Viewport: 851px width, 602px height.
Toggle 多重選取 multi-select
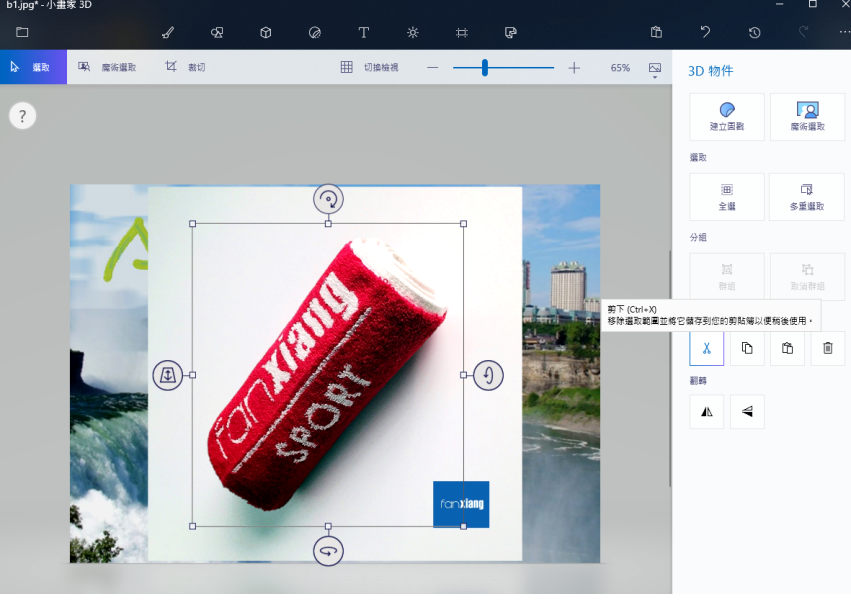tap(807, 197)
